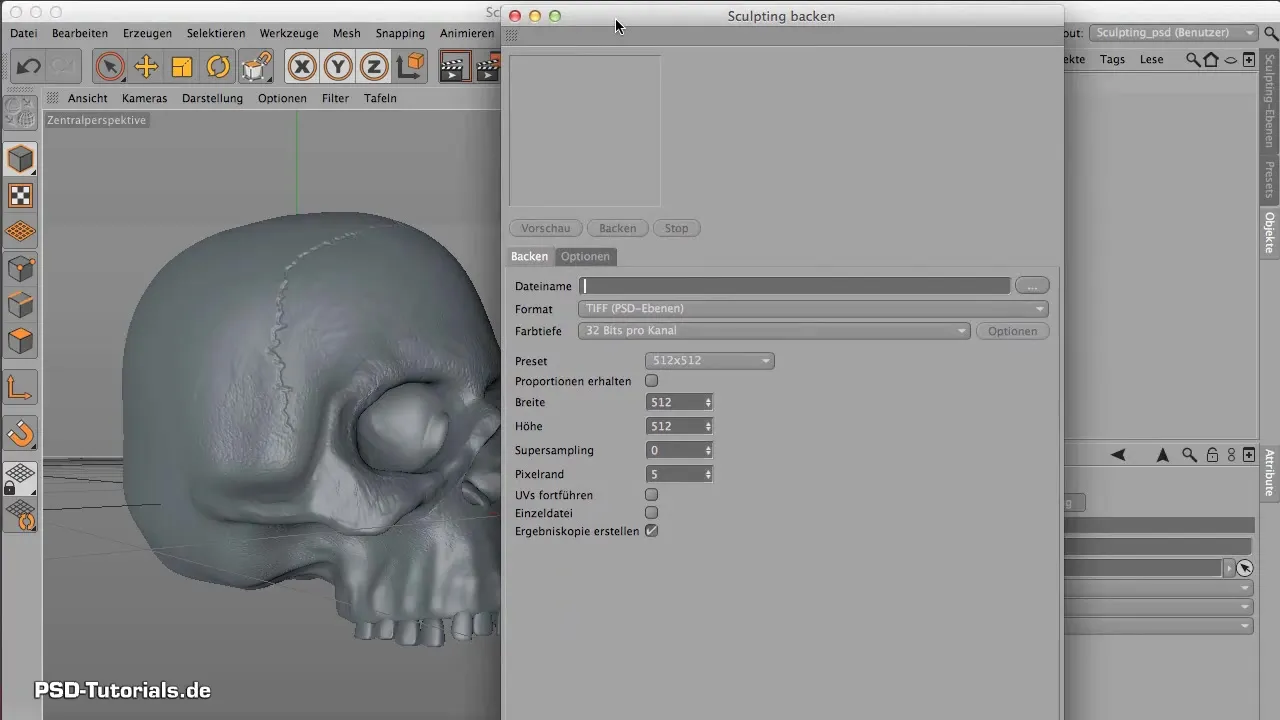Click the Höhe stepper arrows
The width and height of the screenshot is (1280, 720).
[708, 426]
